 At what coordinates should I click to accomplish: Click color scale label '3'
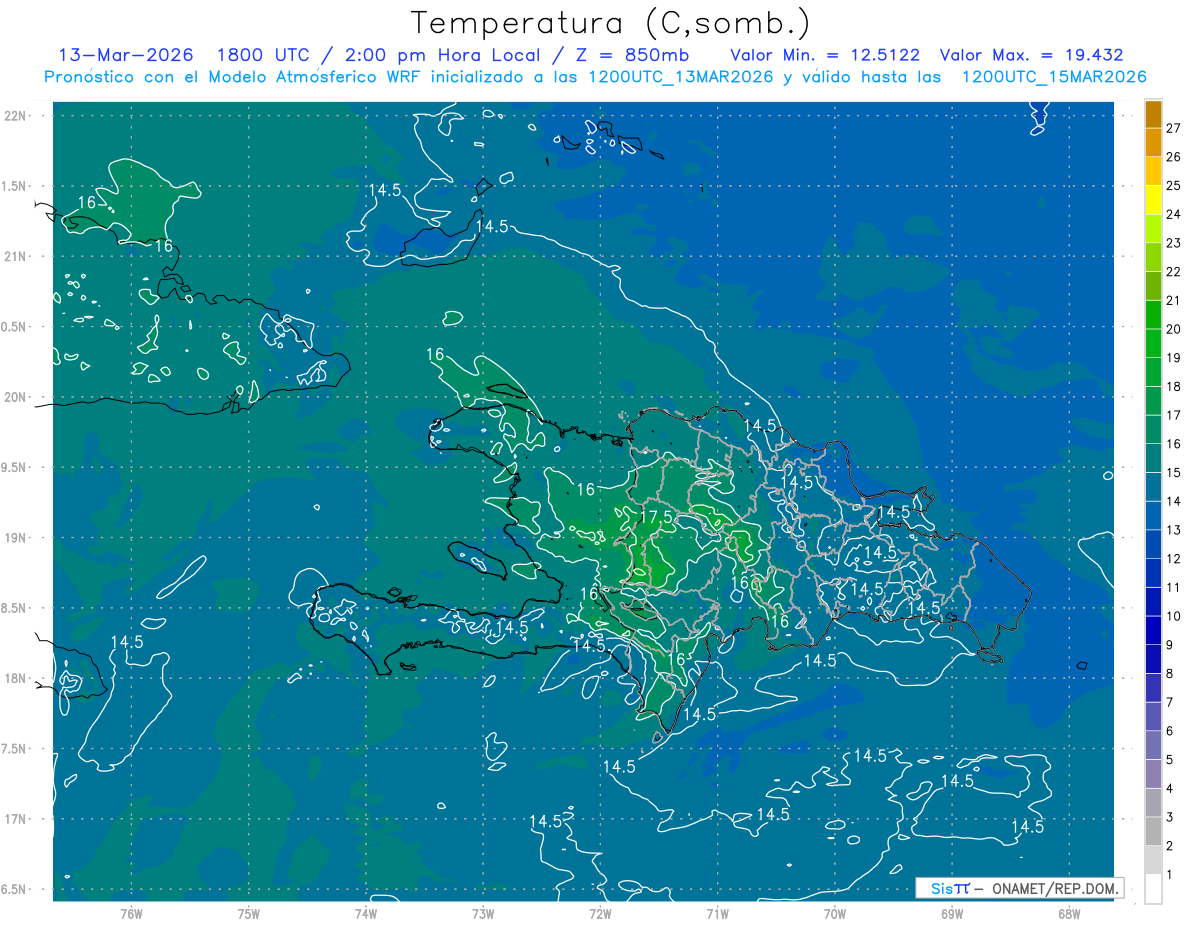1170,818
